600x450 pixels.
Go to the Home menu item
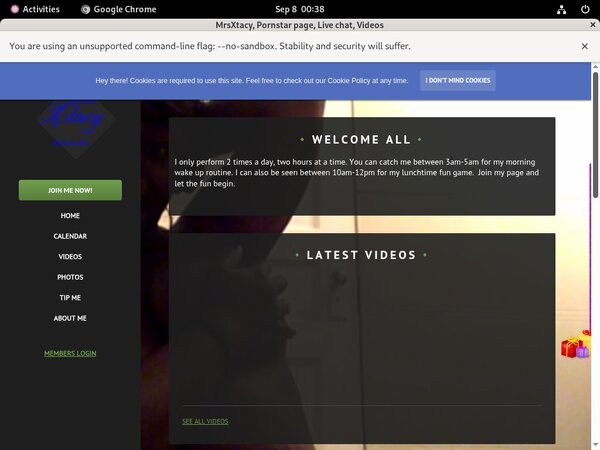[70, 216]
